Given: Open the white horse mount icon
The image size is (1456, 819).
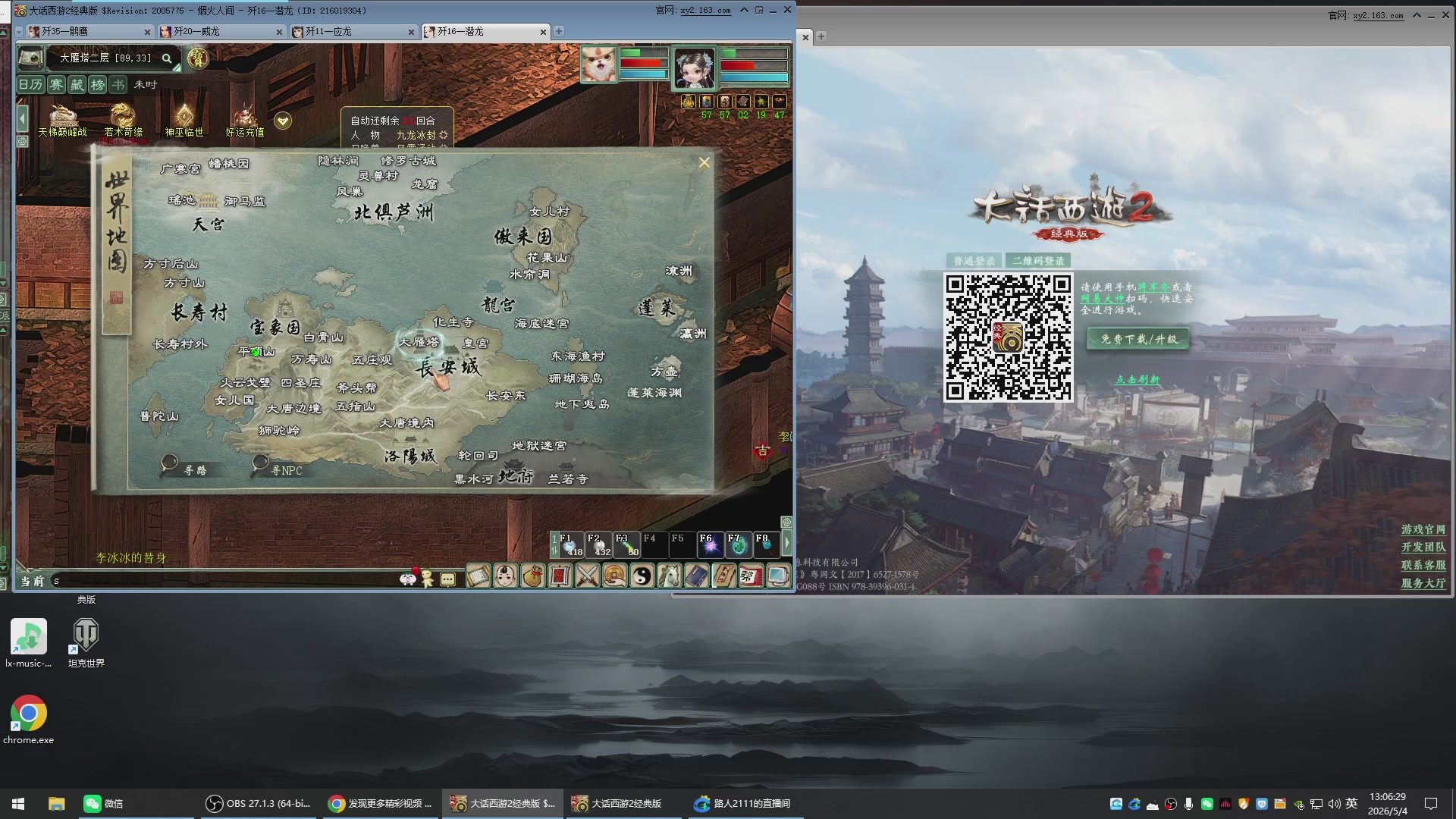Looking at the screenshot, I should pyautogui.click(x=669, y=577).
